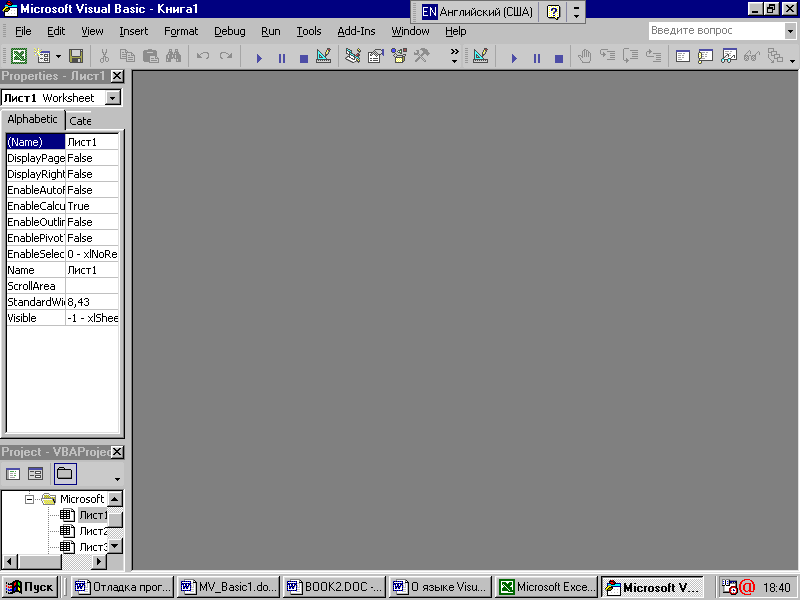
Task: Open the Locals Window icon
Action: click(x=683, y=56)
